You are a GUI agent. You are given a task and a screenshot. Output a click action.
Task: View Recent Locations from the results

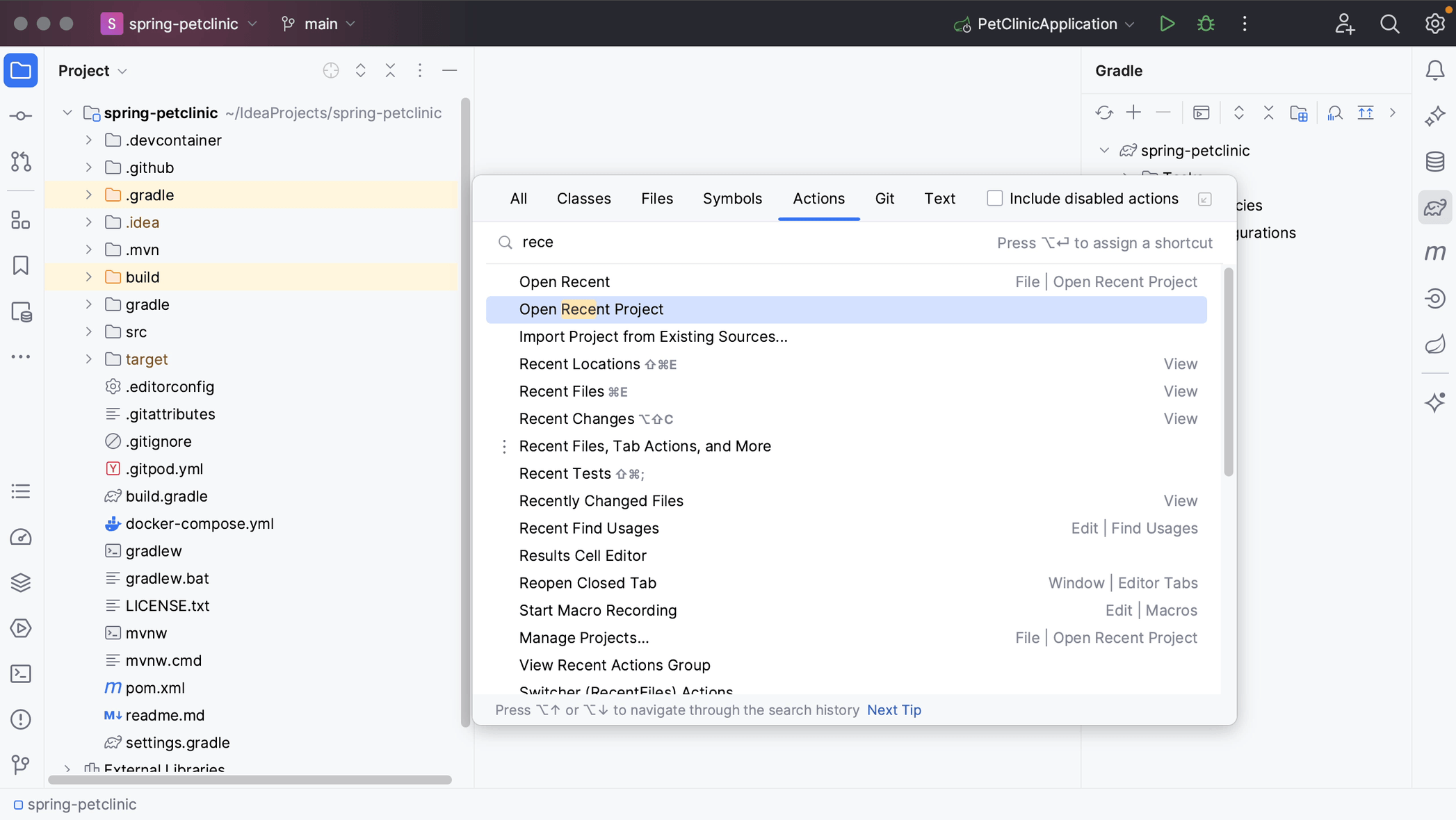579,363
